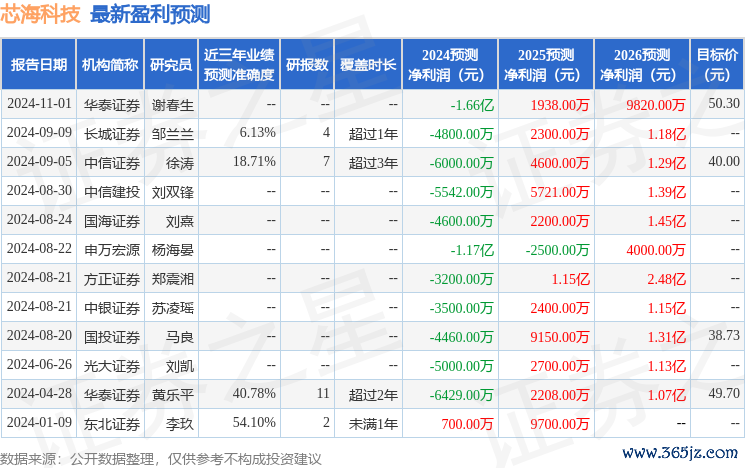Click institution 长城证券

click(x=112, y=134)
